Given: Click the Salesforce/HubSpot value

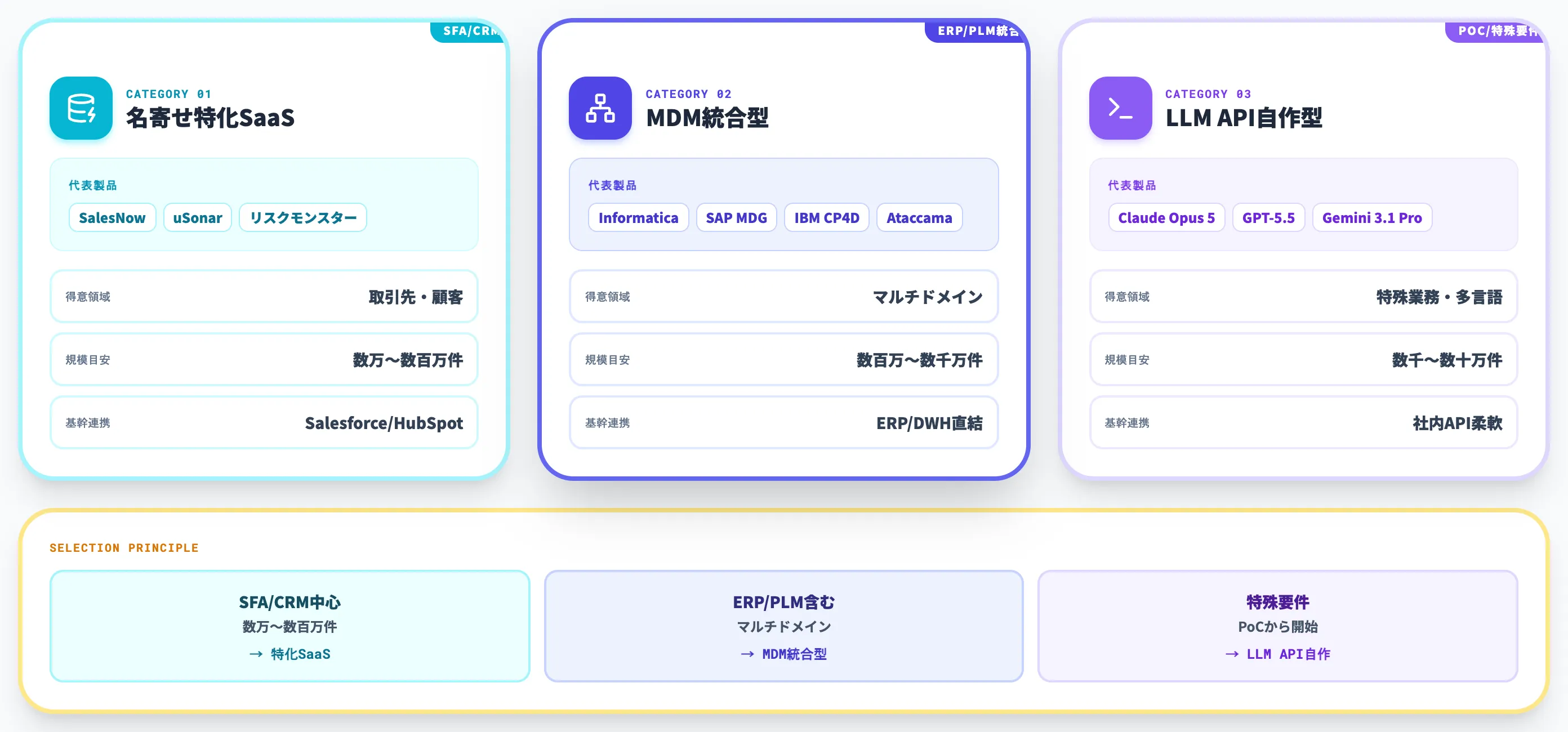Looking at the screenshot, I should pos(384,423).
